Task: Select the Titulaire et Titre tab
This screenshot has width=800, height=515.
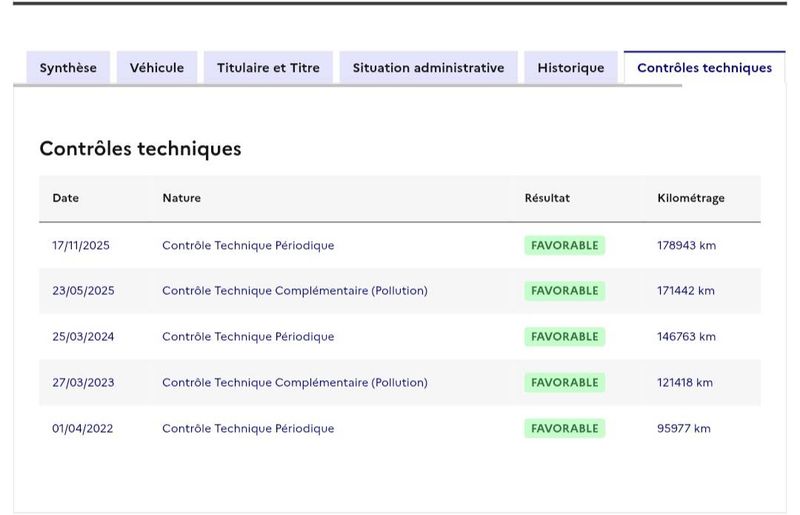Action: click(268, 67)
